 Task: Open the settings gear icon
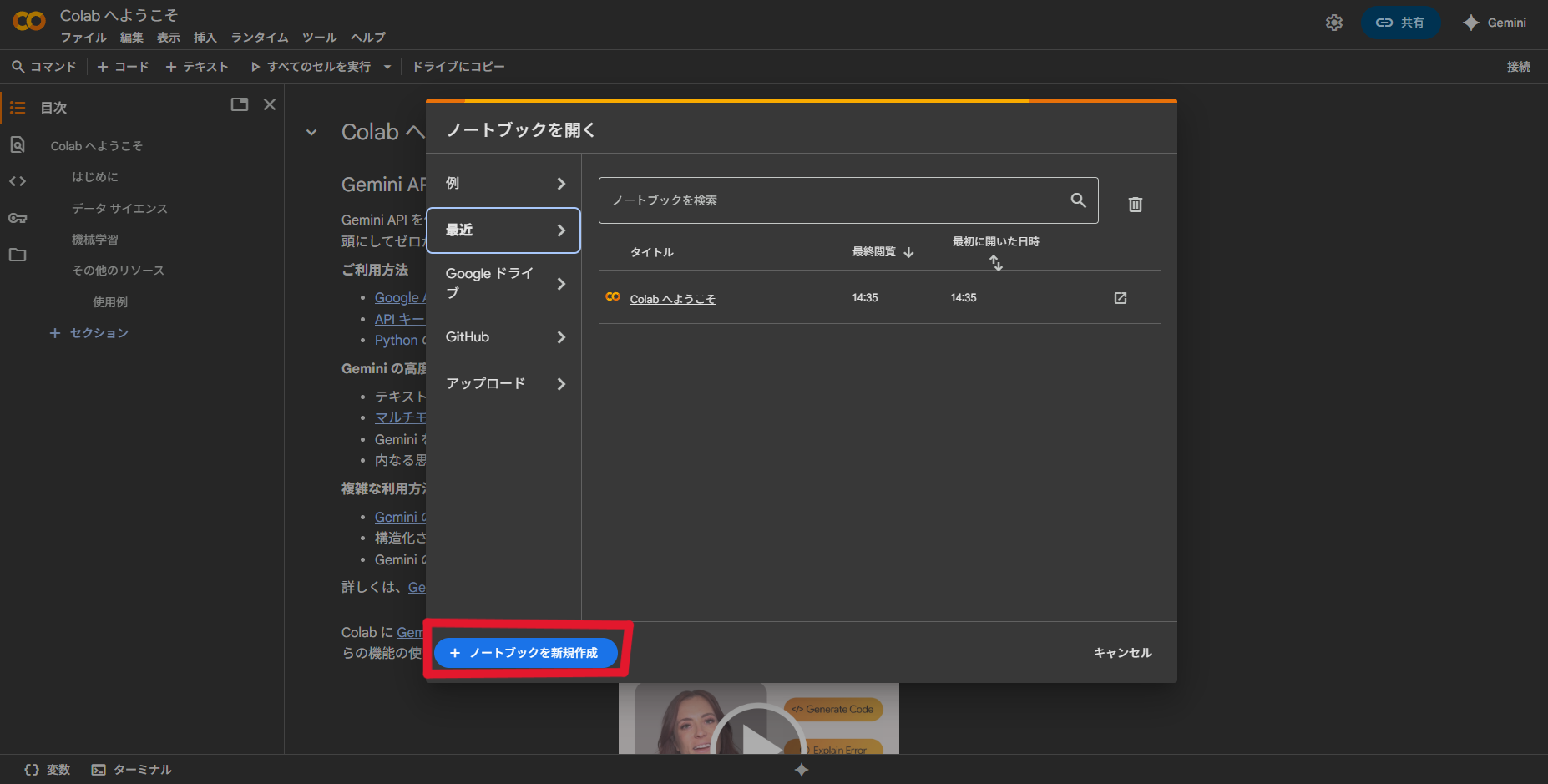pyautogui.click(x=1333, y=23)
